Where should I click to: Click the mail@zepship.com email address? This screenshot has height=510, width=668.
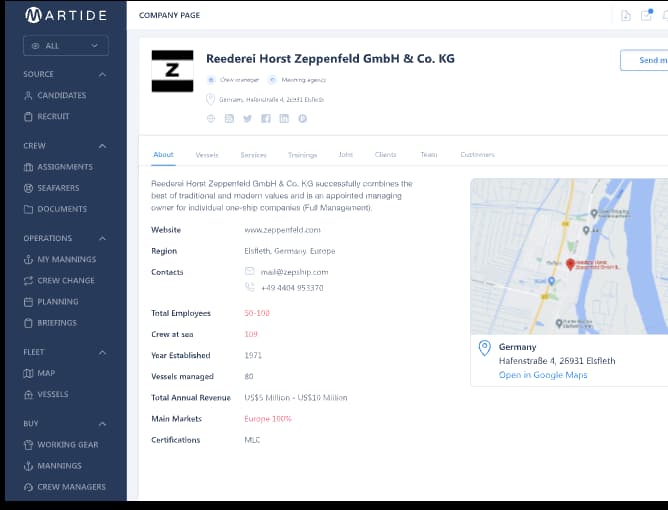pyautogui.click(x=294, y=272)
